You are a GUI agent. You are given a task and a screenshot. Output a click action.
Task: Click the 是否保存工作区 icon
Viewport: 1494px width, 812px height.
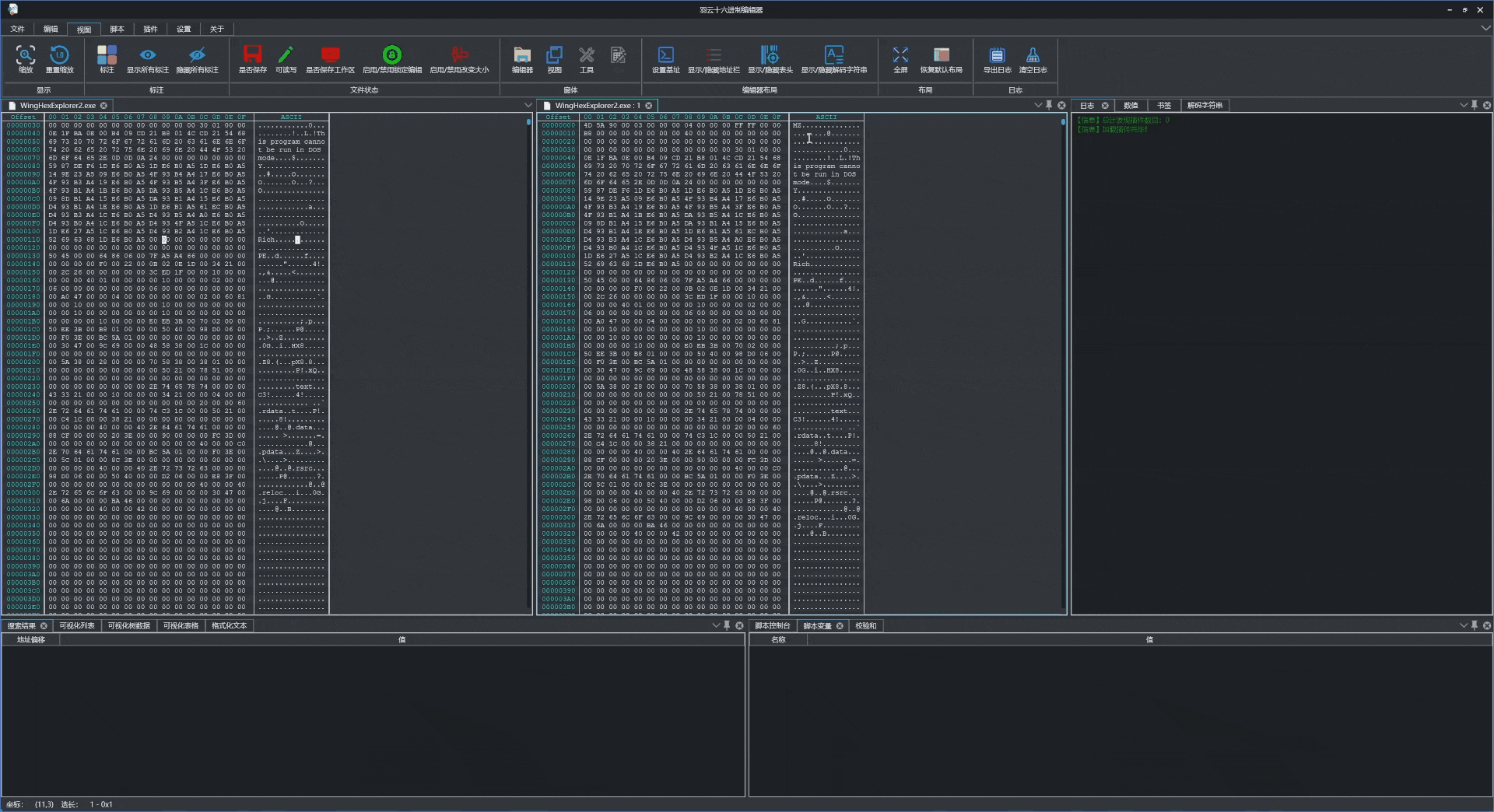coord(330,55)
